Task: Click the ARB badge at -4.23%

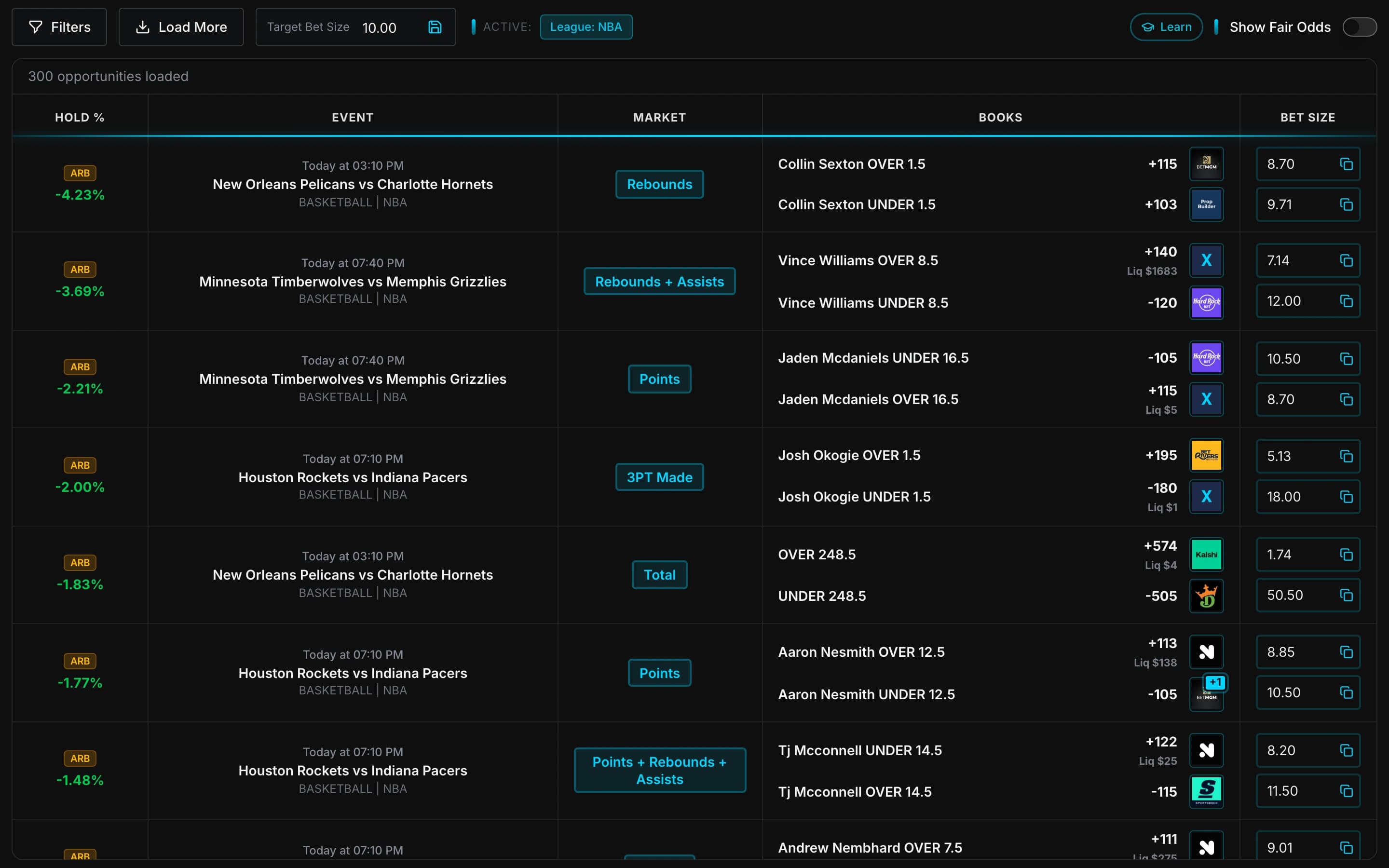Action: pos(80,173)
